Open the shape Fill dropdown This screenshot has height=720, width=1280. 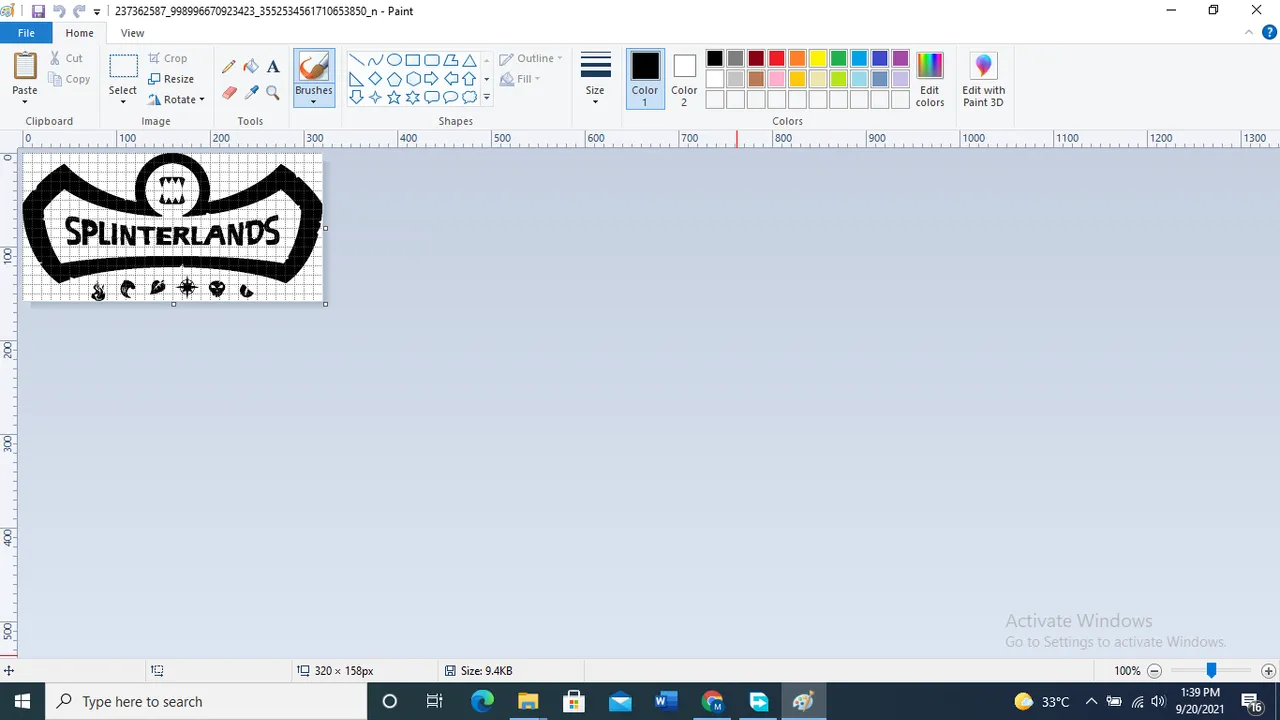[520, 79]
